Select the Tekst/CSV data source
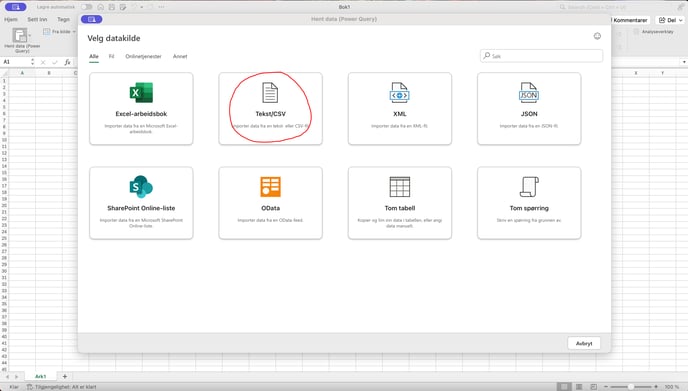The height and width of the screenshot is (391, 688). [x=270, y=108]
